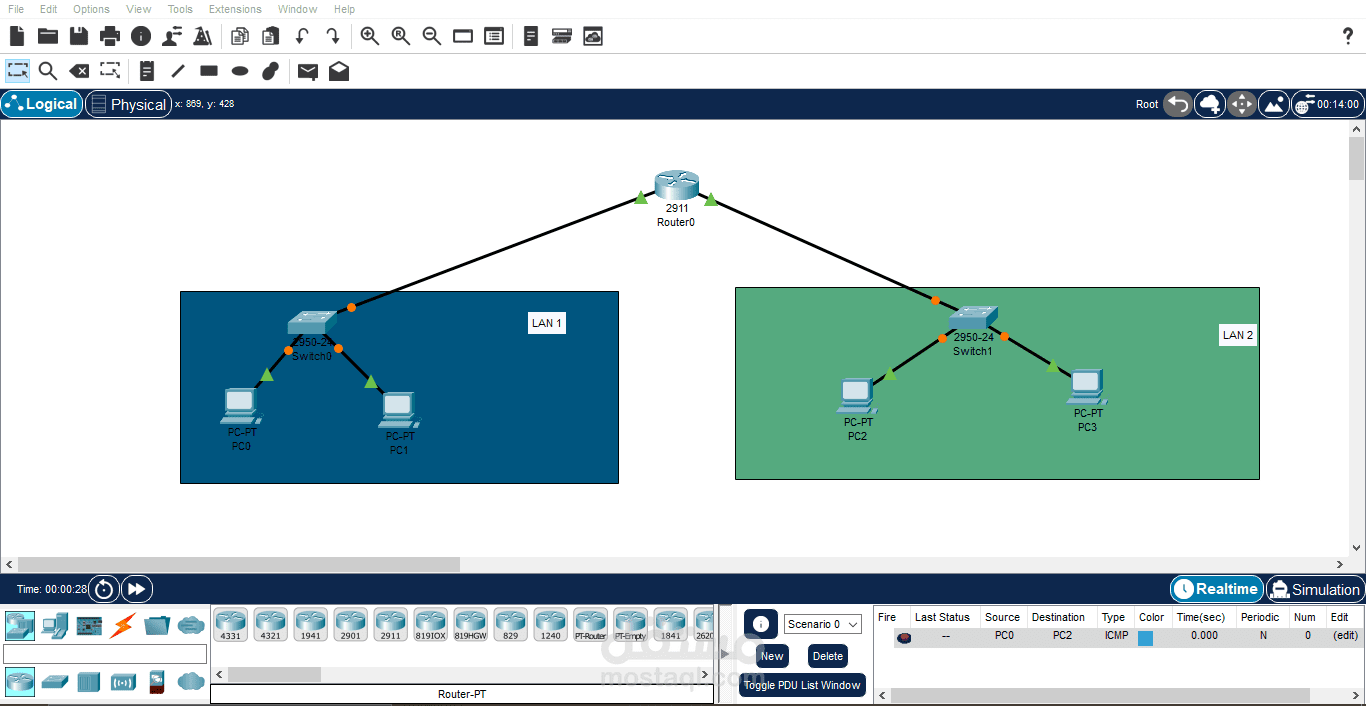Open the help question mark

(x=1347, y=36)
